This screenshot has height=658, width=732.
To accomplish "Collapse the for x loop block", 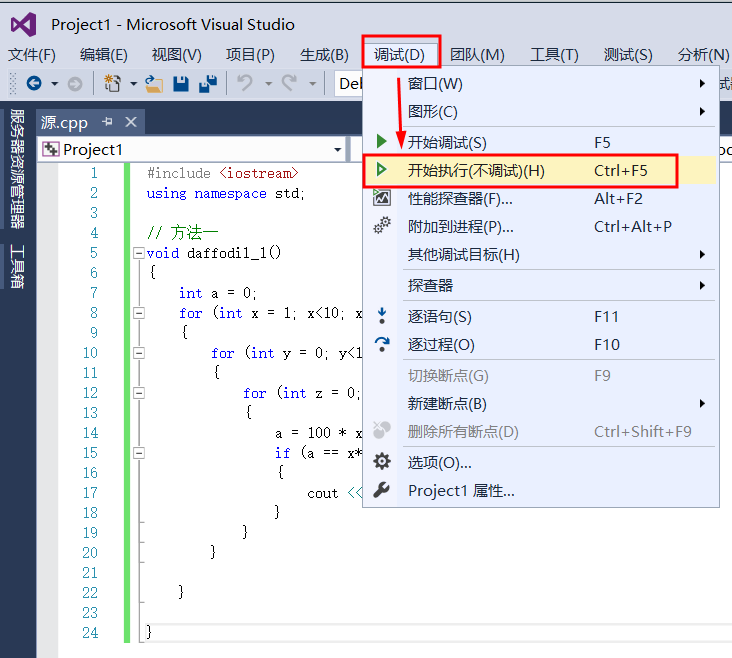I will pyautogui.click(x=139, y=313).
